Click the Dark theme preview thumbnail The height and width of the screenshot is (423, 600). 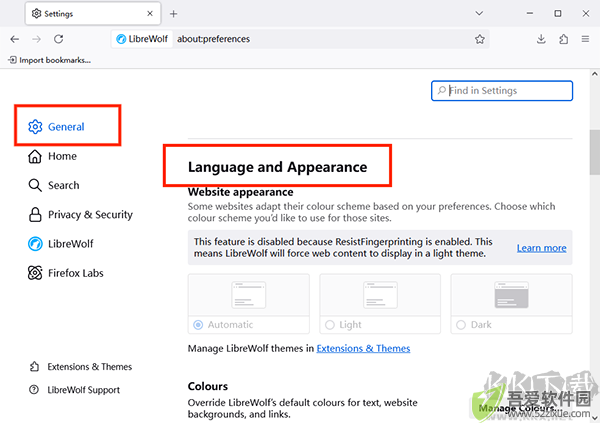512,295
